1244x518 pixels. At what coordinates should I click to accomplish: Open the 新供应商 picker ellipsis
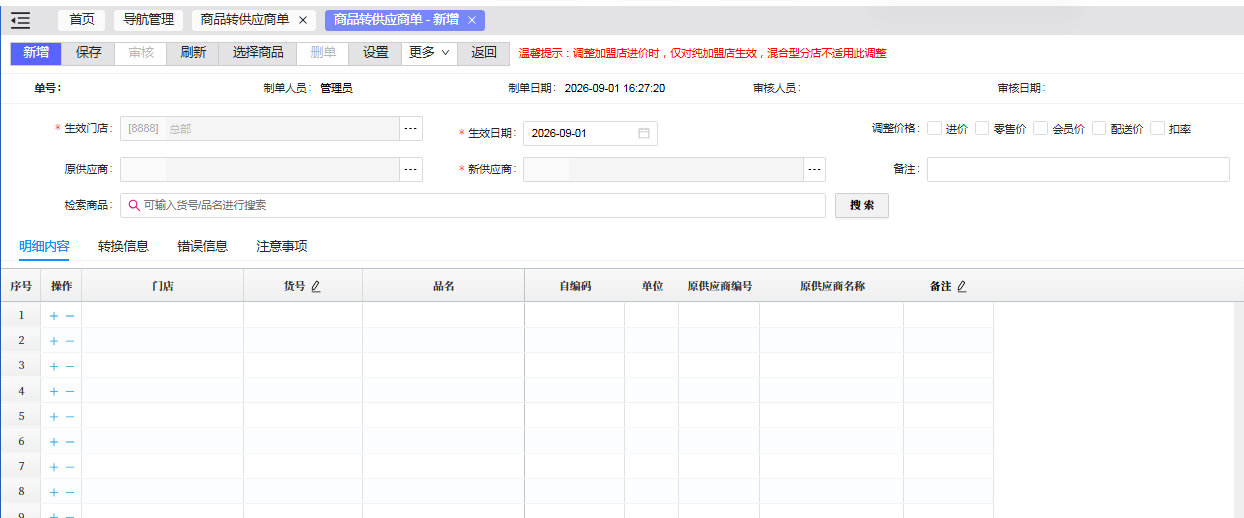click(x=815, y=170)
